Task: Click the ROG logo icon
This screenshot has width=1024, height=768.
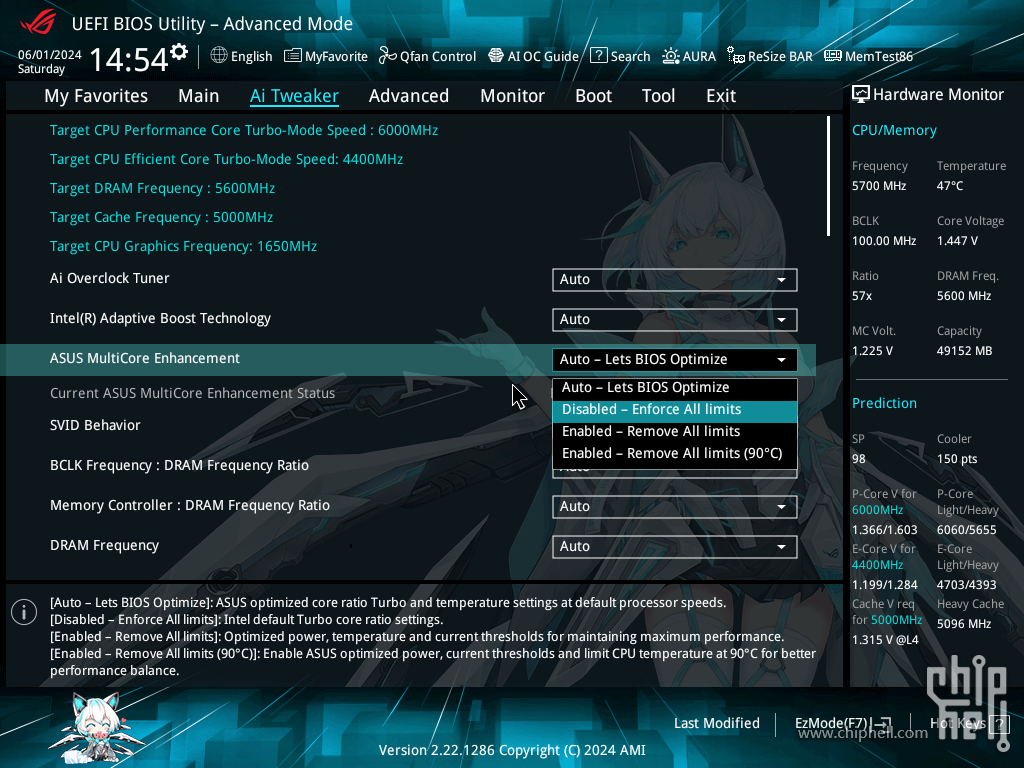Action: coord(38,23)
